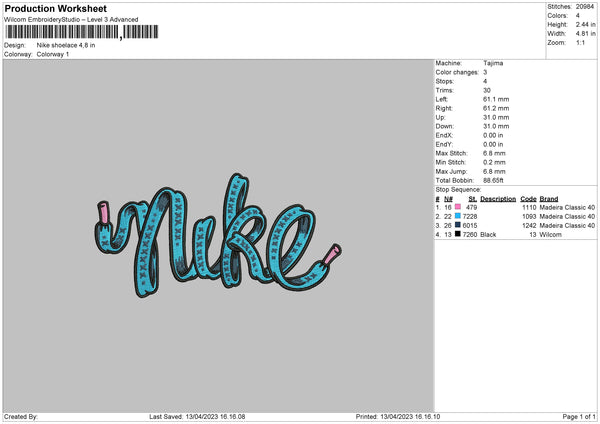600x424 pixels.
Task: Click the Min Stitch value 0.2 mm
Action: (x=494, y=162)
